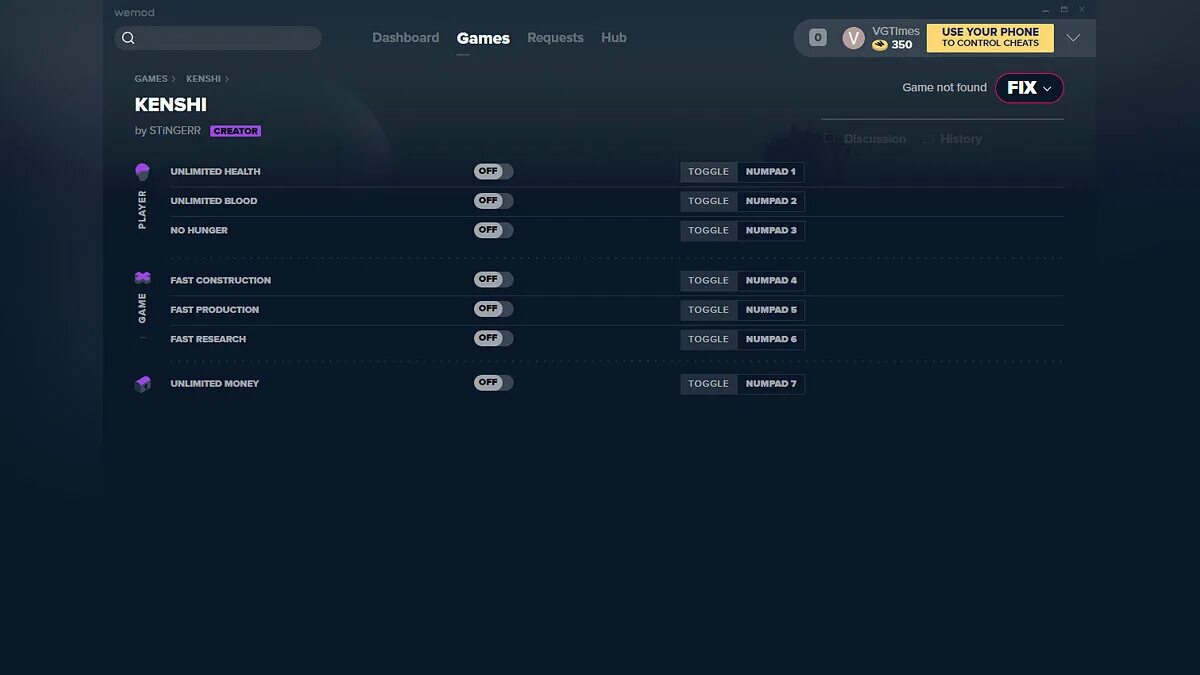Image resolution: width=1200 pixels, height=675 pixels.
Task: Click the chevron after GAMES breadcrumb
Action: 173,79
